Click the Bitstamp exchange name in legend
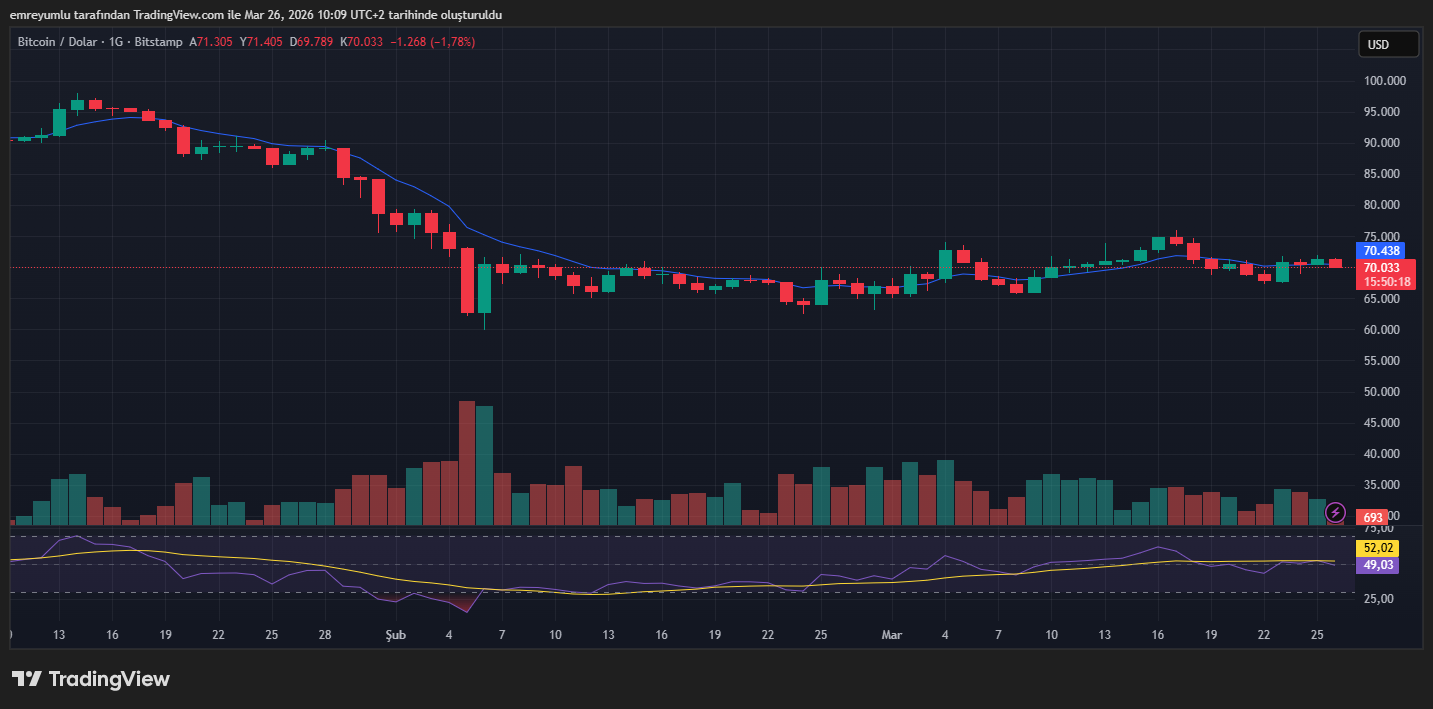 tap(160, 42)
